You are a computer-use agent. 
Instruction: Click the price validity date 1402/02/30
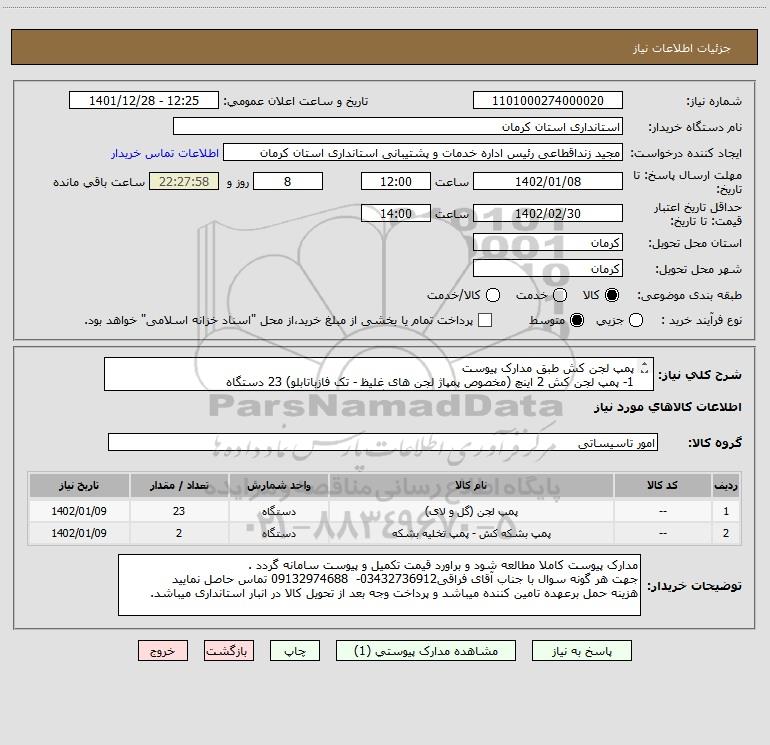[548, 213]
